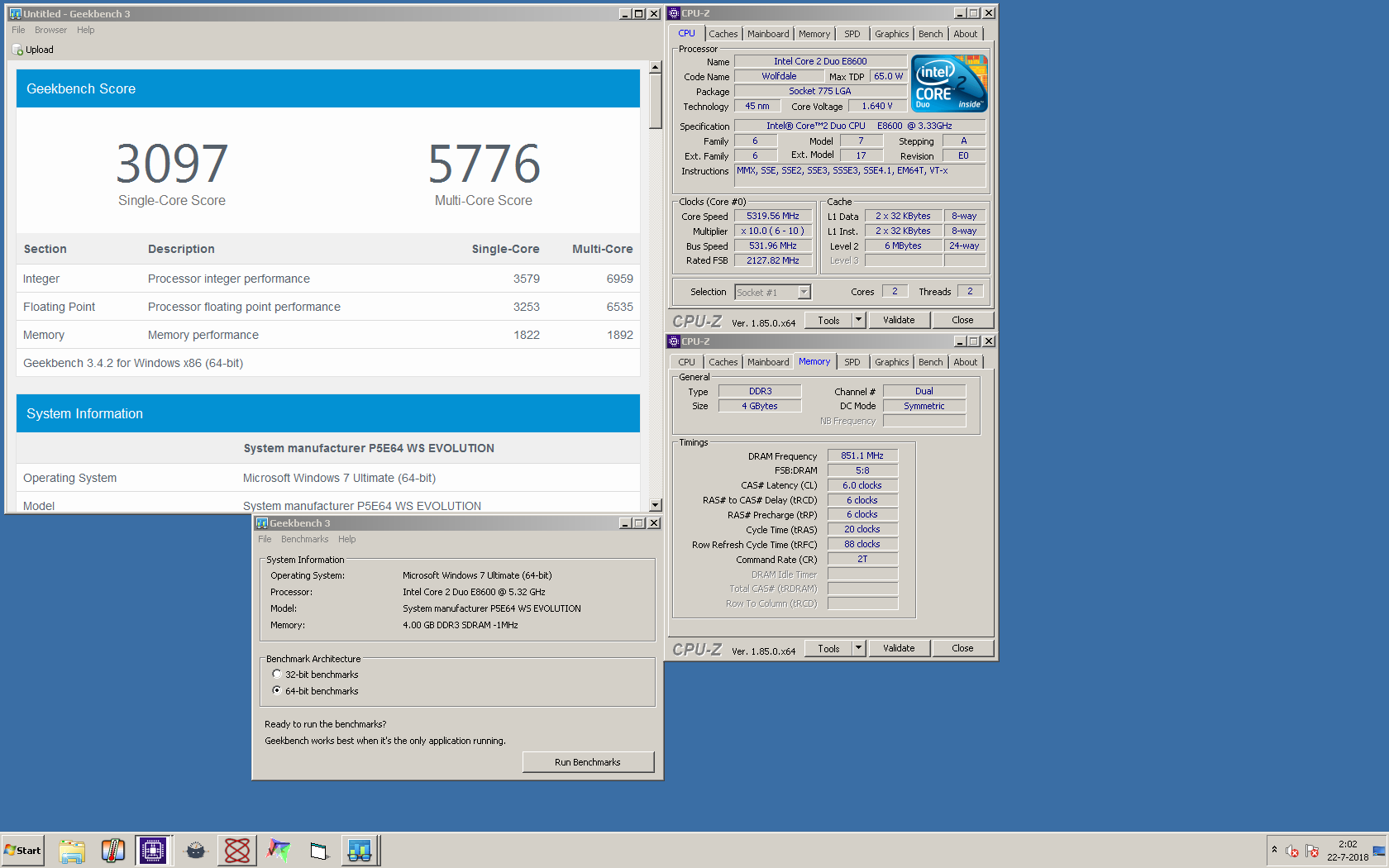Image resolution: width=1389 pixels, height=868 pixels.
Task: Open the Memory tab in upper CPU-Z
Action: (814, 34)
